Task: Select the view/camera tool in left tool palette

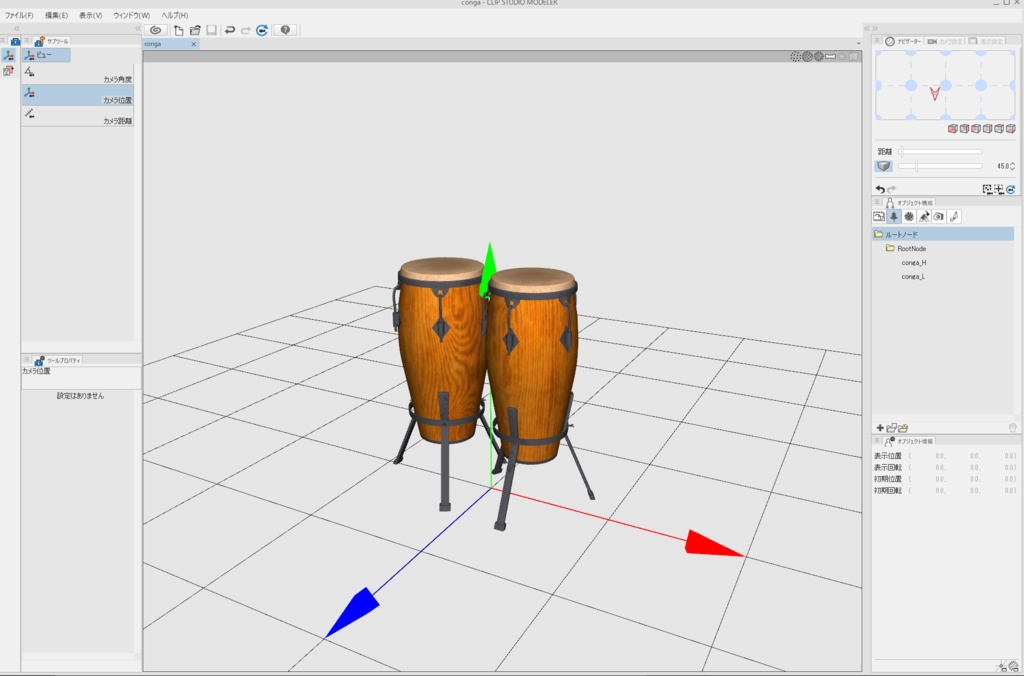Action: point(8,56)
